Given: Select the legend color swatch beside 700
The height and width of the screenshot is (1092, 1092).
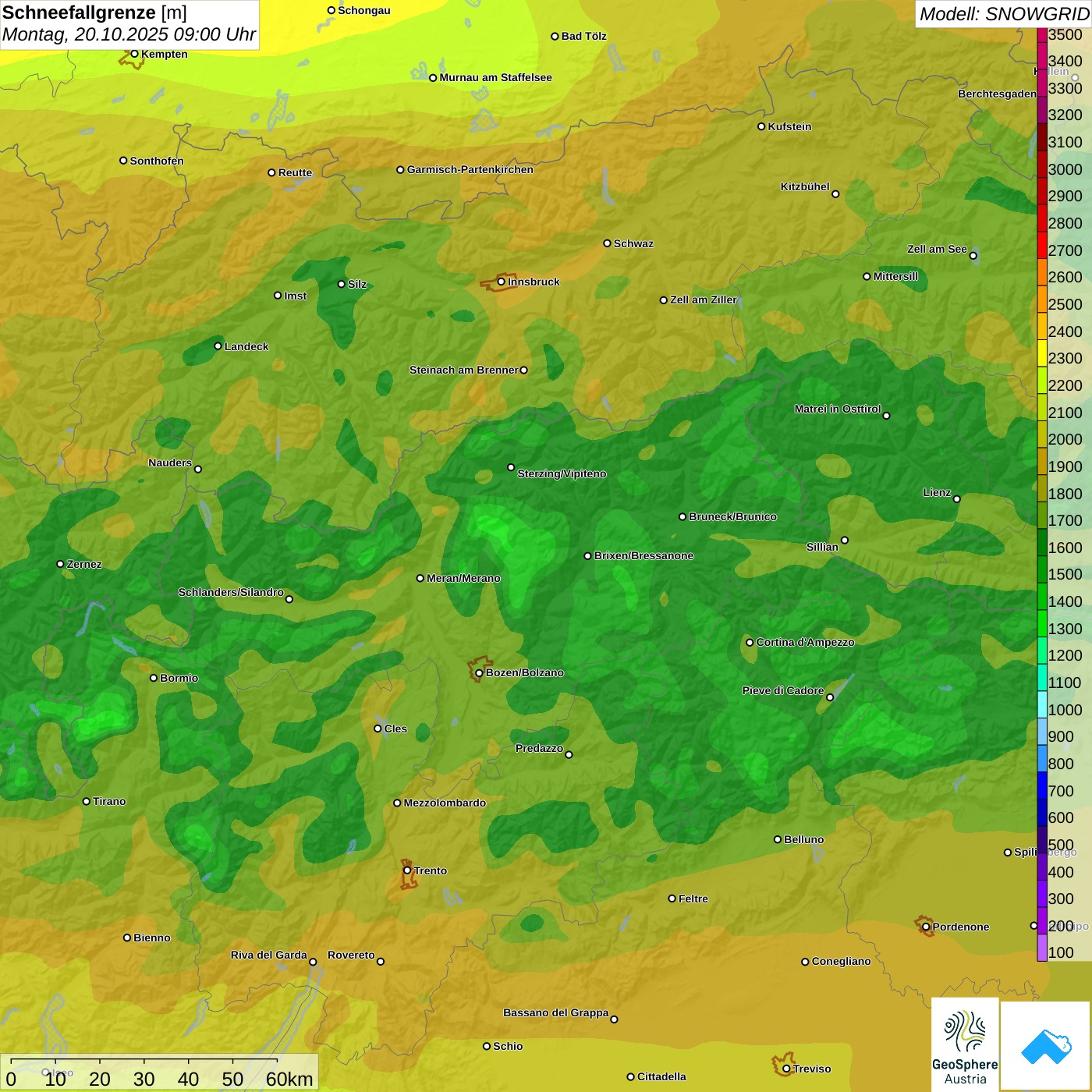Looking at the screenshot, I should pyautogui.click(x=1042, y=785).
